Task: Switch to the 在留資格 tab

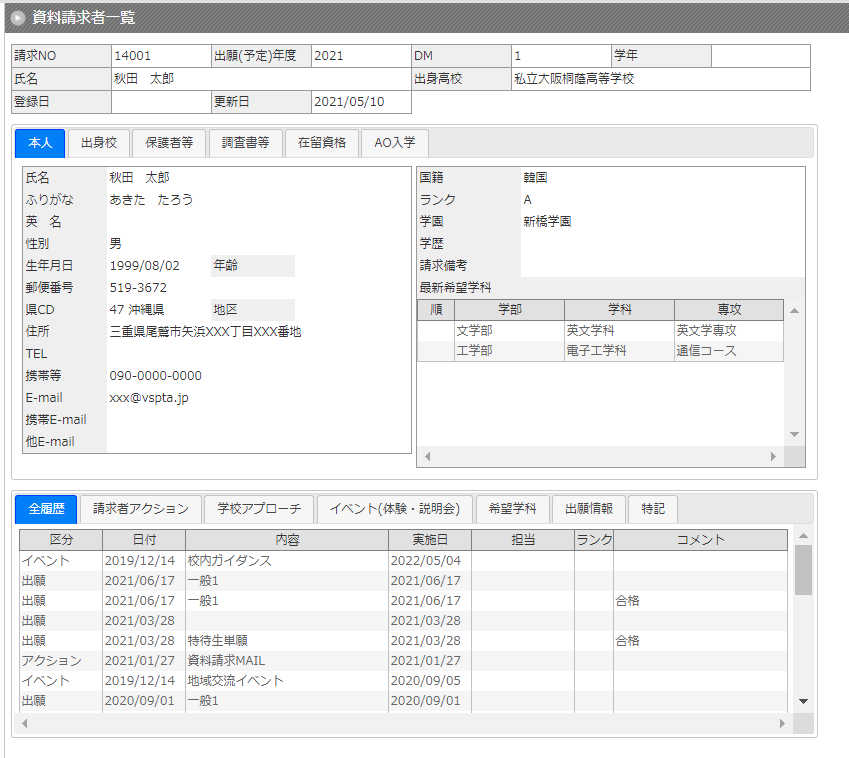Action: 322,143
